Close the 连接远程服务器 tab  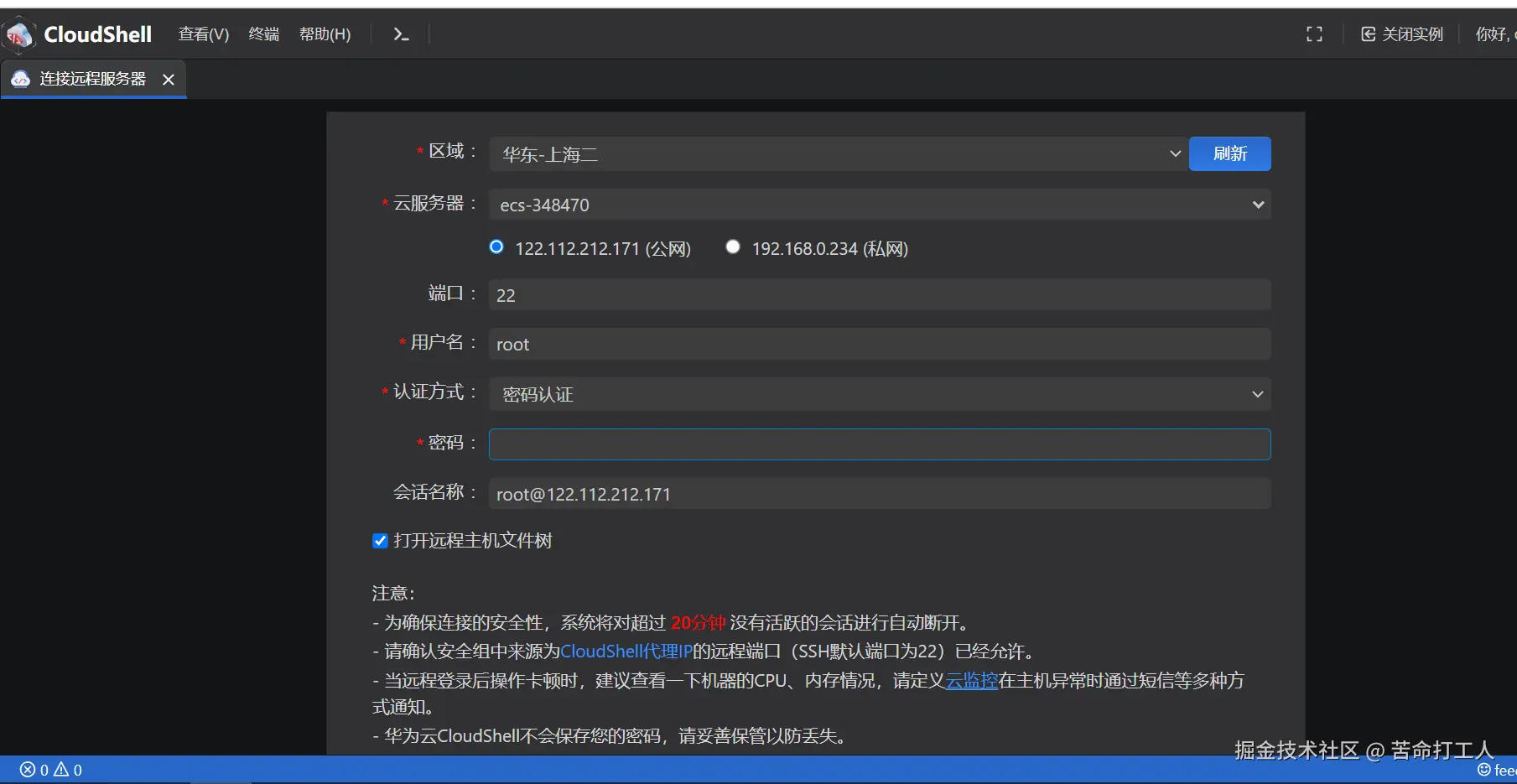pos(169,79)
